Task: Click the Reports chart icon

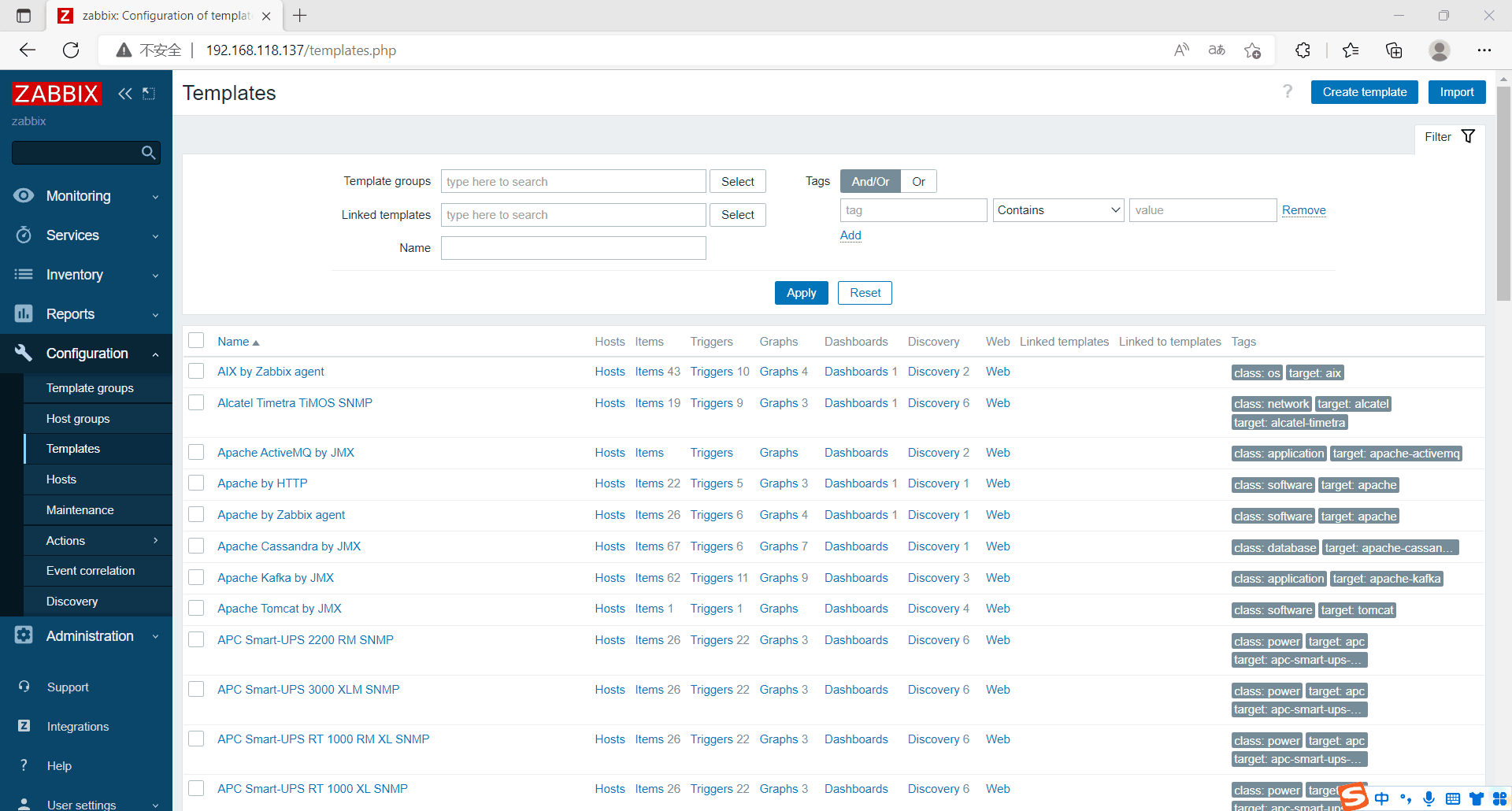Action: (x=24, y=313)
